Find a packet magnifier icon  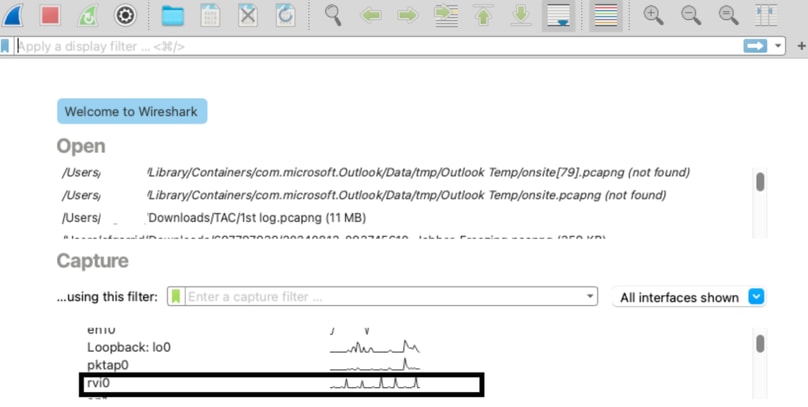click(333, 15)
